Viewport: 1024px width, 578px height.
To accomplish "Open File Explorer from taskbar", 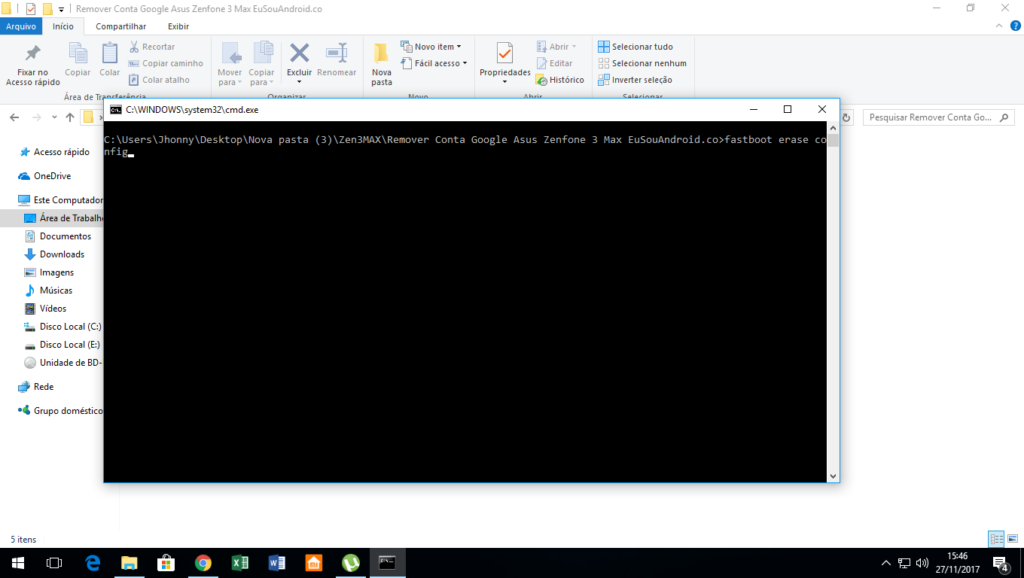I will coord(129,563).
